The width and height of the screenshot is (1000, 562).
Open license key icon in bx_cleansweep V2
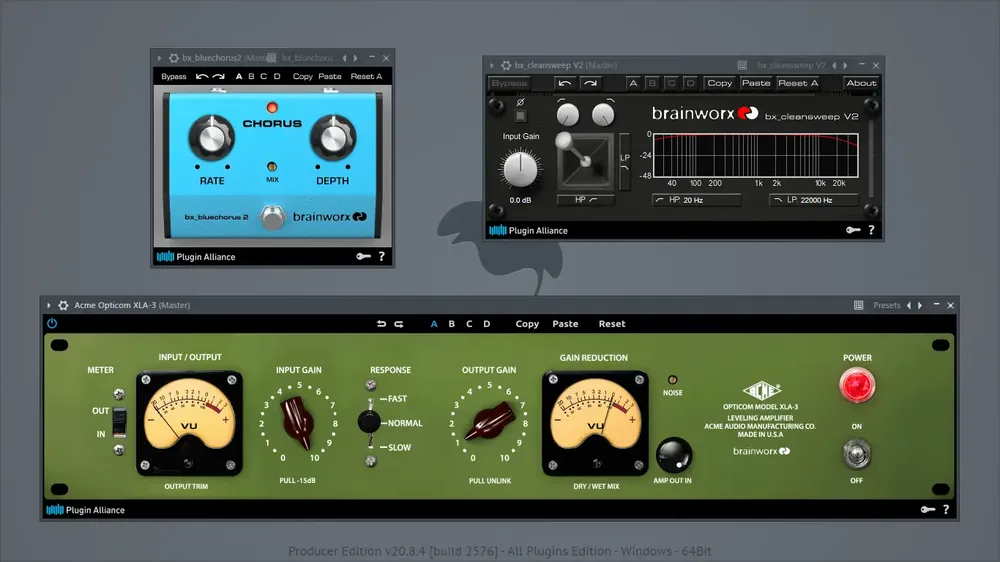[853, 230]
